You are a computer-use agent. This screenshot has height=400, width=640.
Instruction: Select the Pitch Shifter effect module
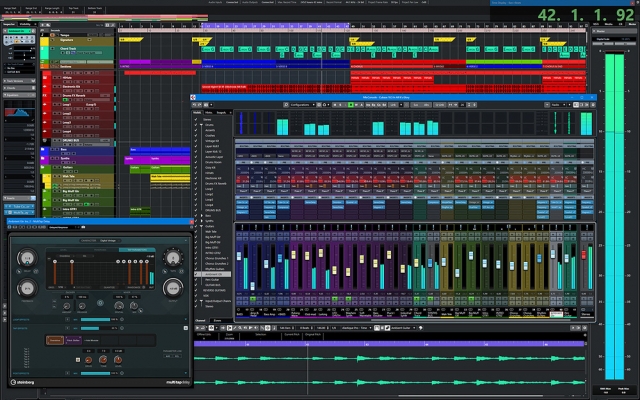73,340
